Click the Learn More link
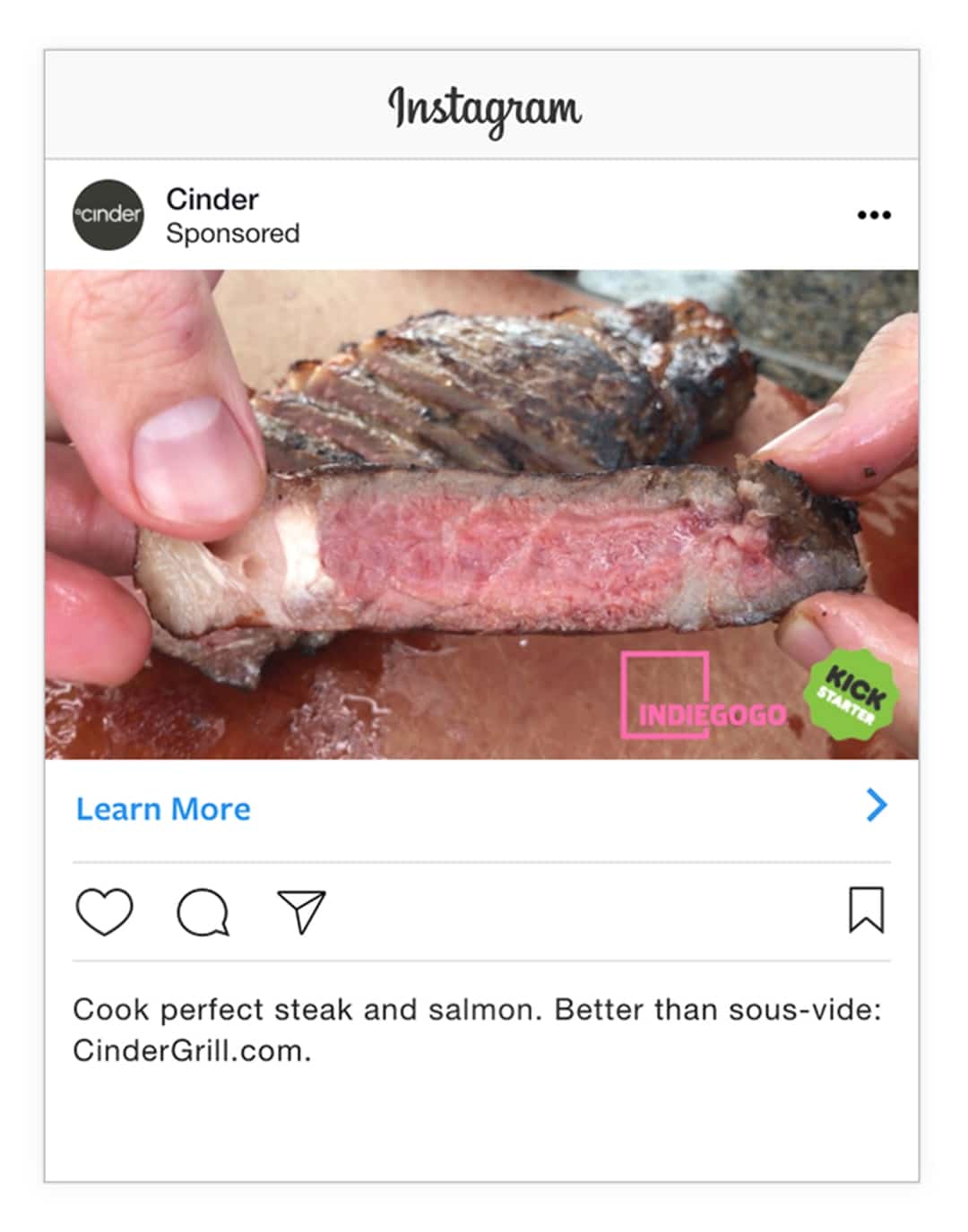 point(163,809)
